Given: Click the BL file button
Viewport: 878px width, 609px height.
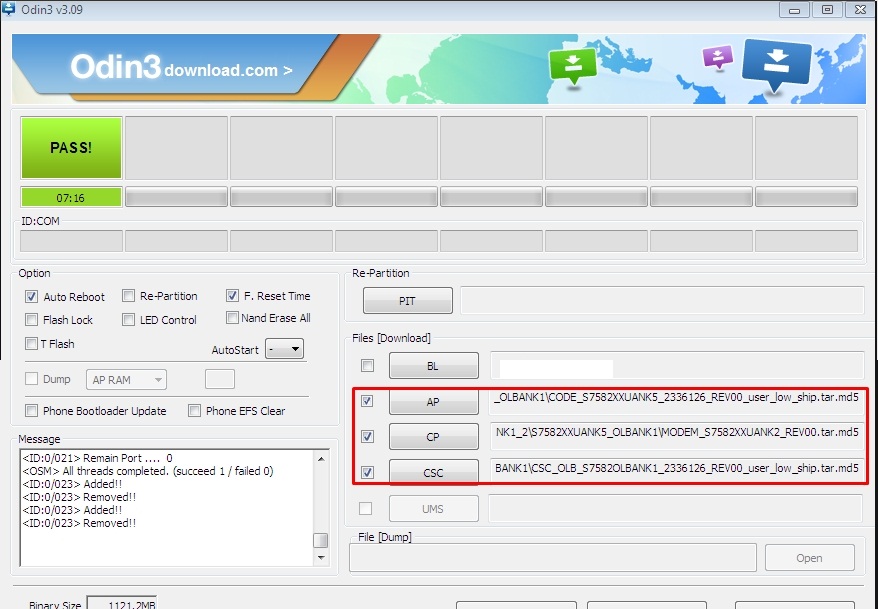Looking at the screenshot, I should tap(434, 366).
